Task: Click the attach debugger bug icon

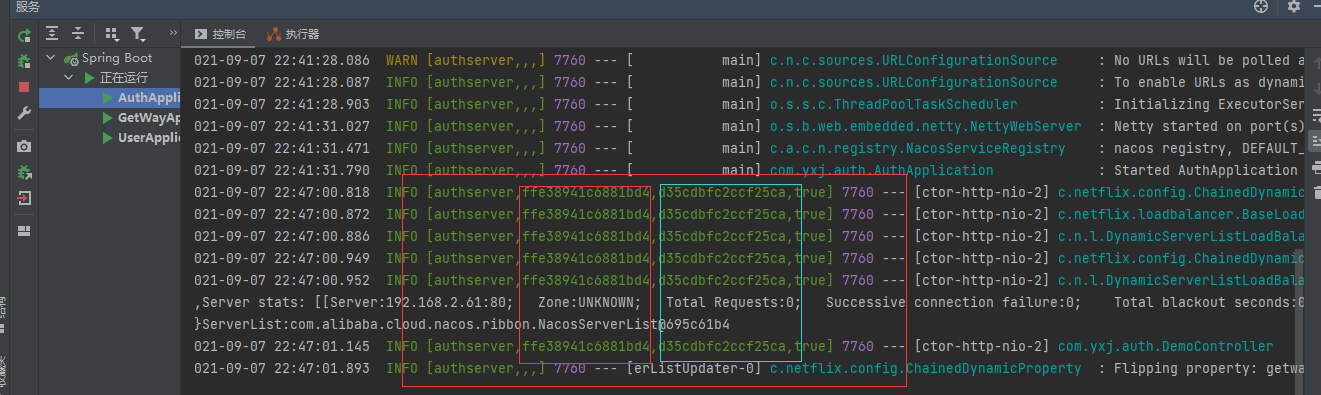Action: (x=24, y=172)
